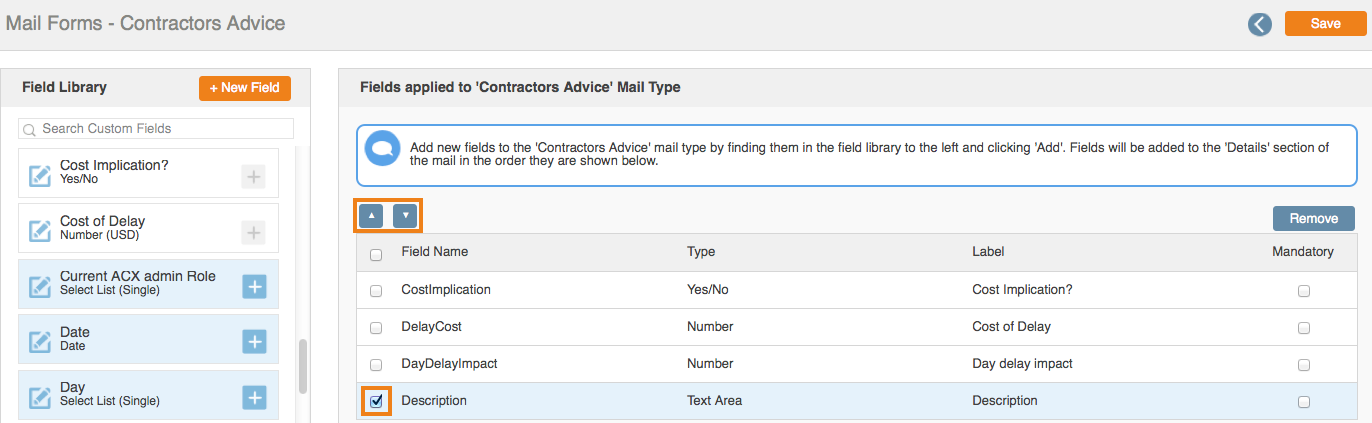
Task: Mark DayDelayImpact as mandatory
Action: 1304,365
